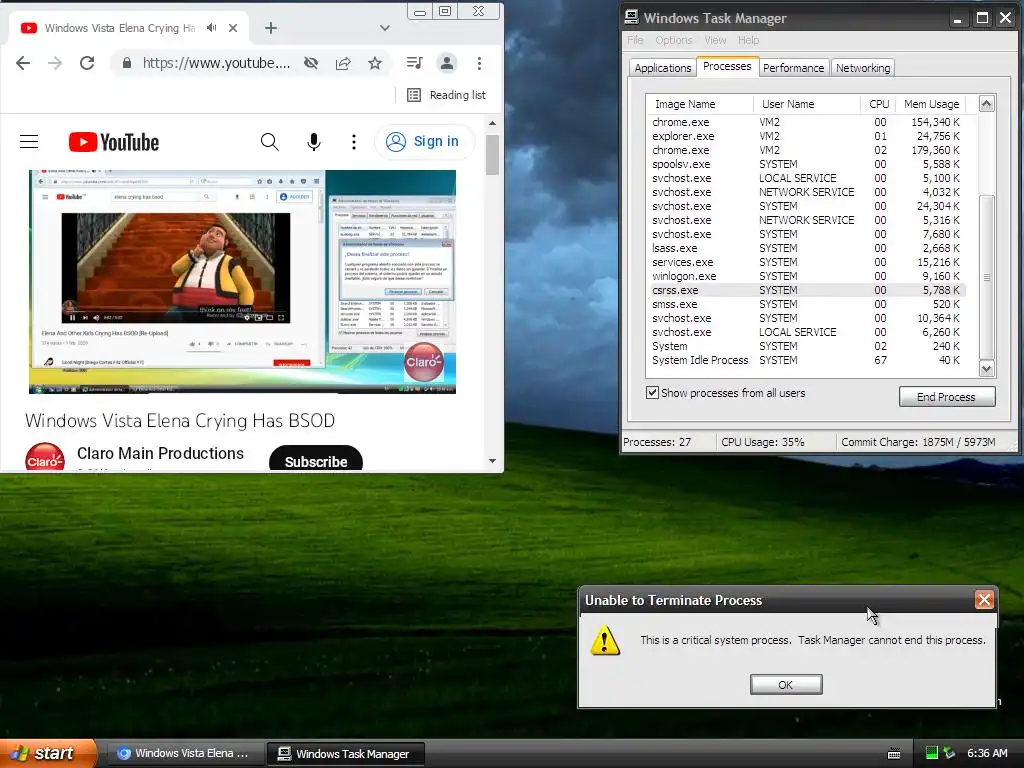Click YouTube page scrollbar up arrow

pyautogui.click(x=492, y=123)
